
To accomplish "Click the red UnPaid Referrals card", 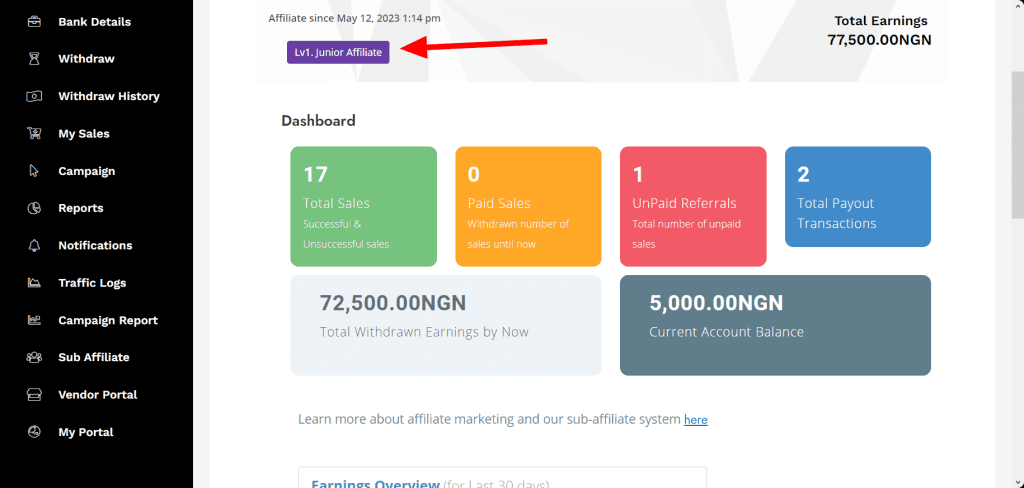I will point(693,207).
